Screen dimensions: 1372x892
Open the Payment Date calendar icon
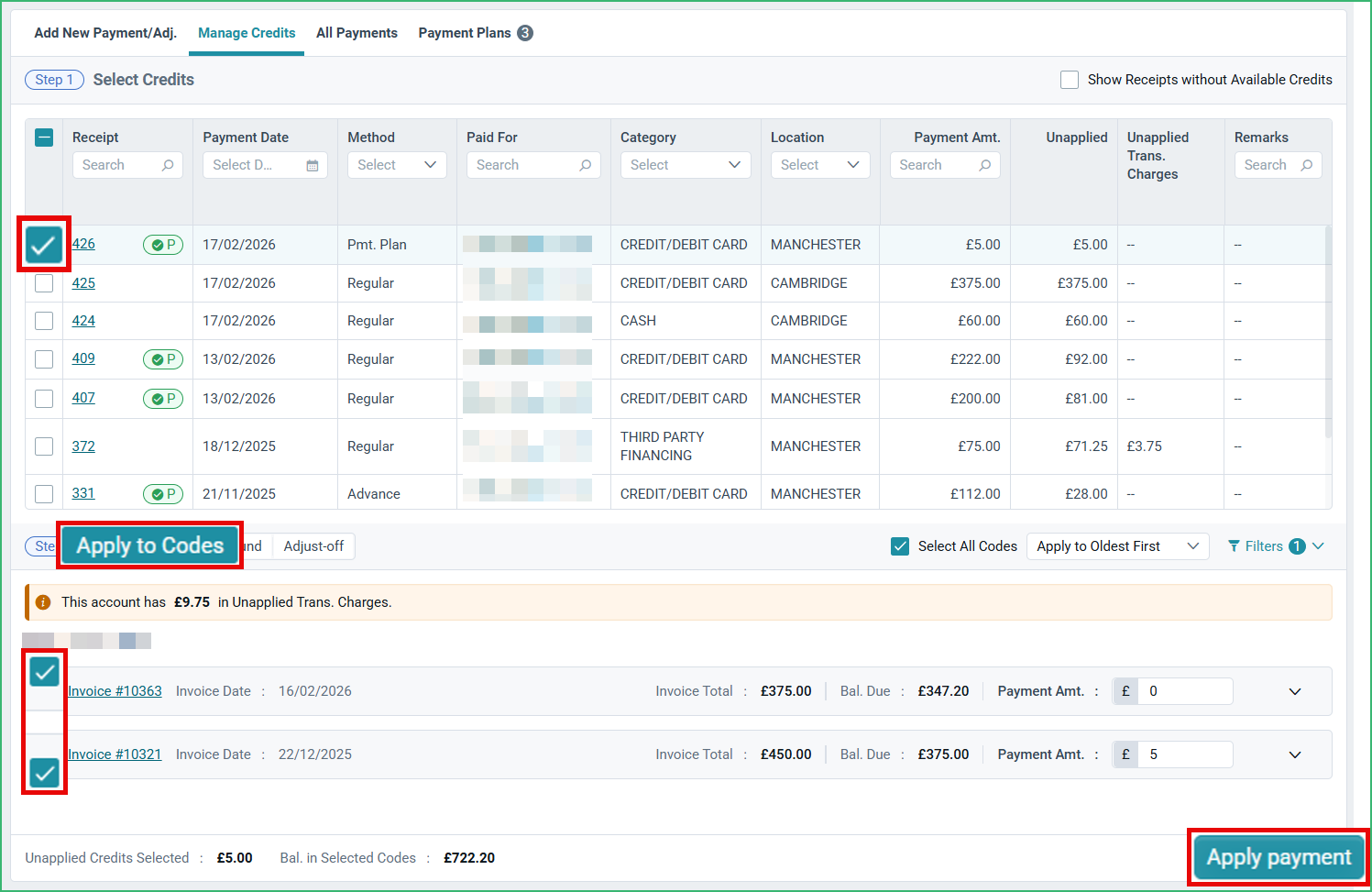(313, 166)
